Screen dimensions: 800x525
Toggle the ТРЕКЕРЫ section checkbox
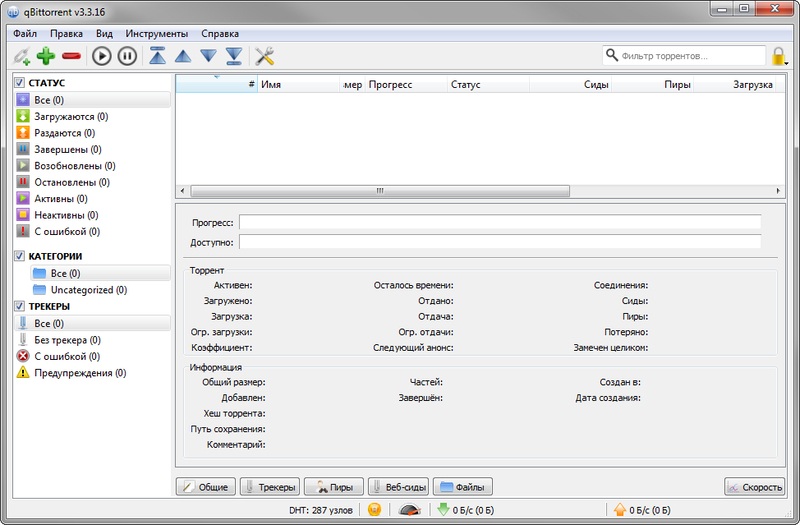tap(20, 306)
